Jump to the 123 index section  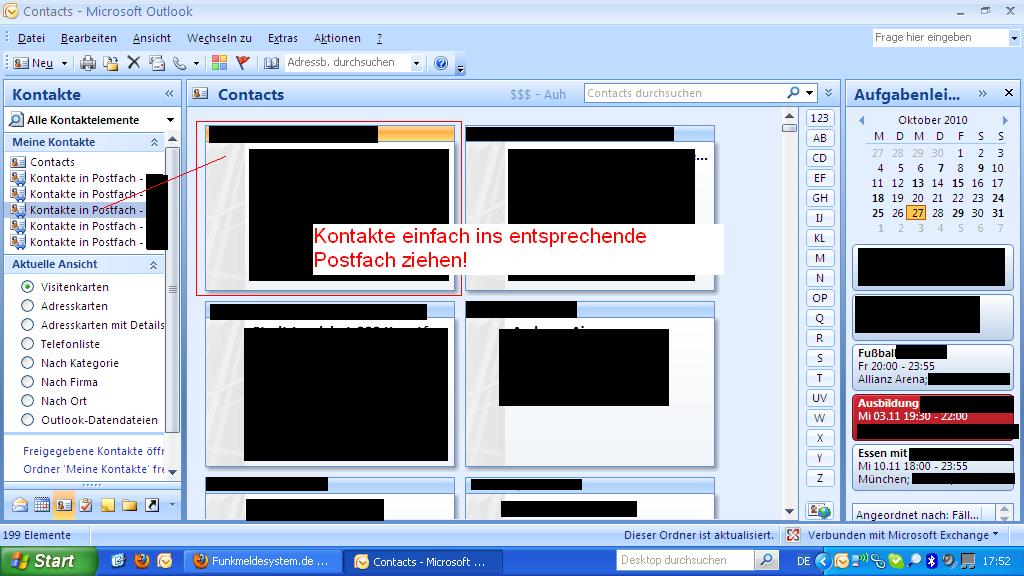[820, 118]
